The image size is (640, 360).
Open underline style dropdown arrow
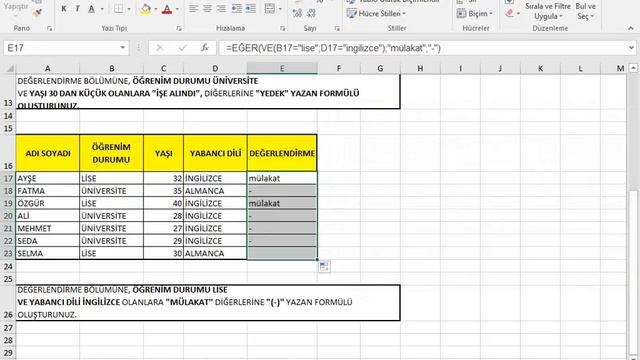(102, 9)
